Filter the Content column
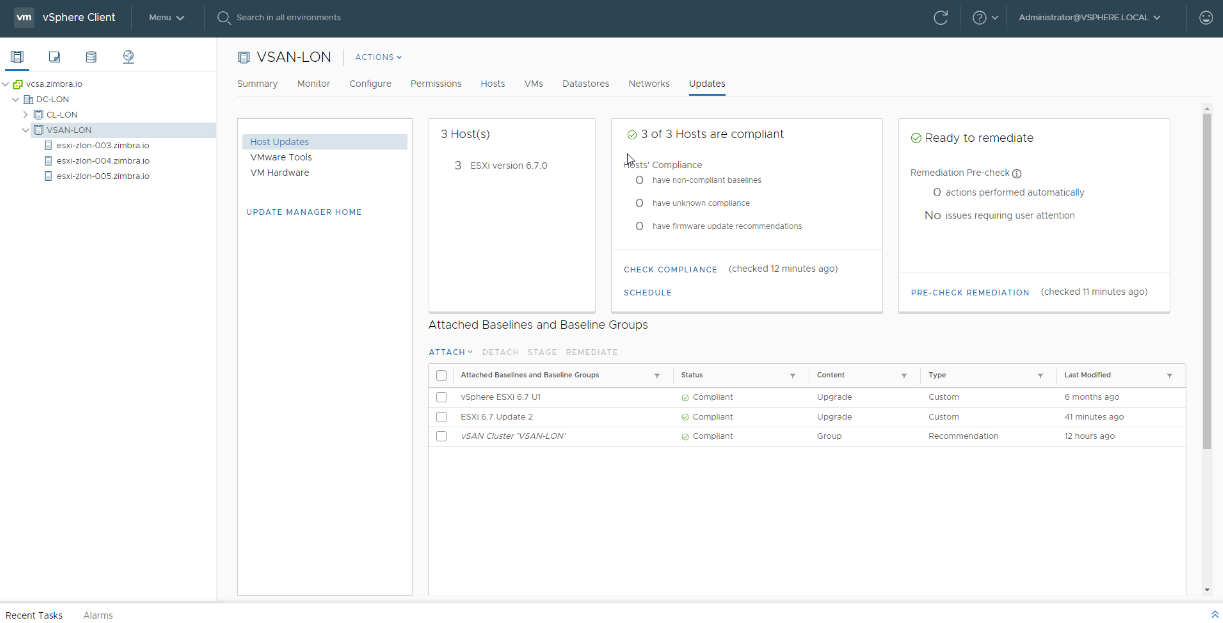Image resolution: width=1223 pixels, height=623 pixels. point(904,376)
